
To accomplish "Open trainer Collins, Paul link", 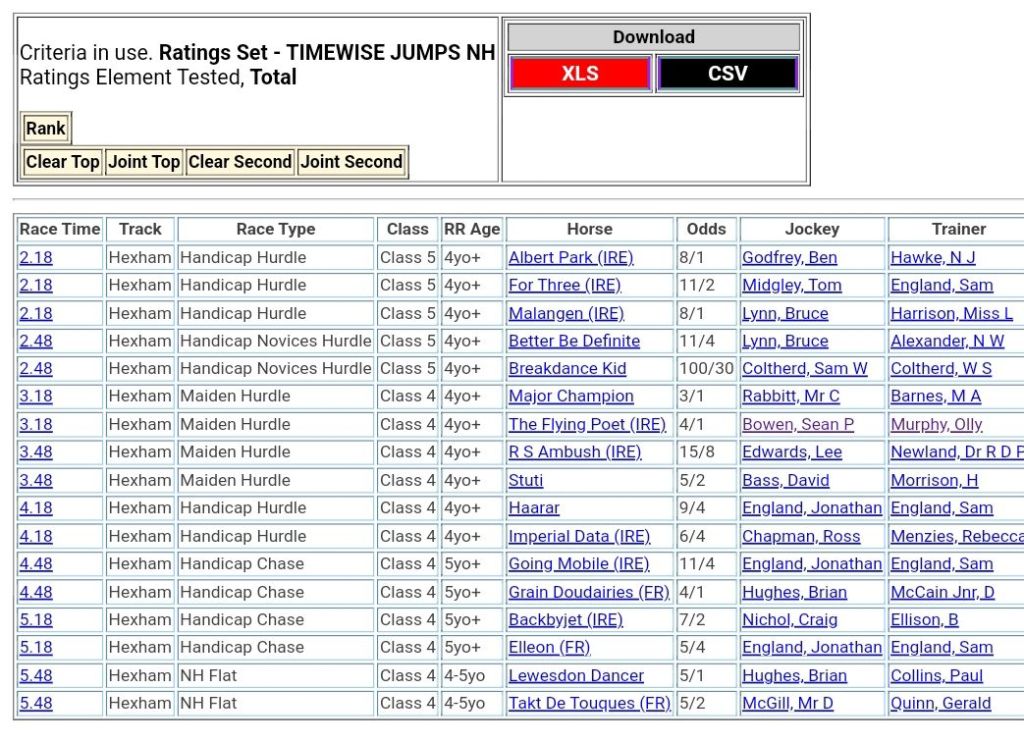I will pos(936,676).
